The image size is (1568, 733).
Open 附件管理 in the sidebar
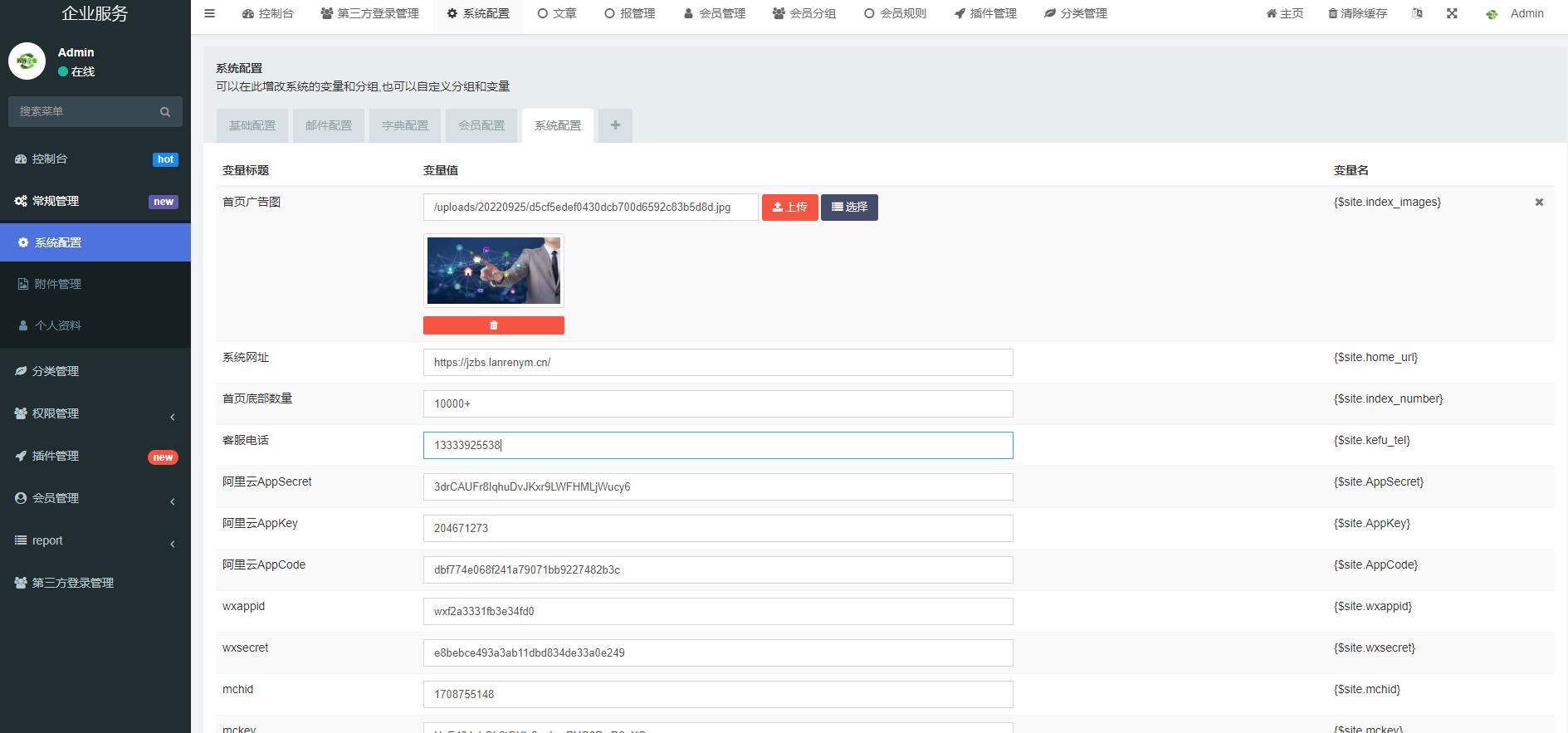(x=58, y=284)
